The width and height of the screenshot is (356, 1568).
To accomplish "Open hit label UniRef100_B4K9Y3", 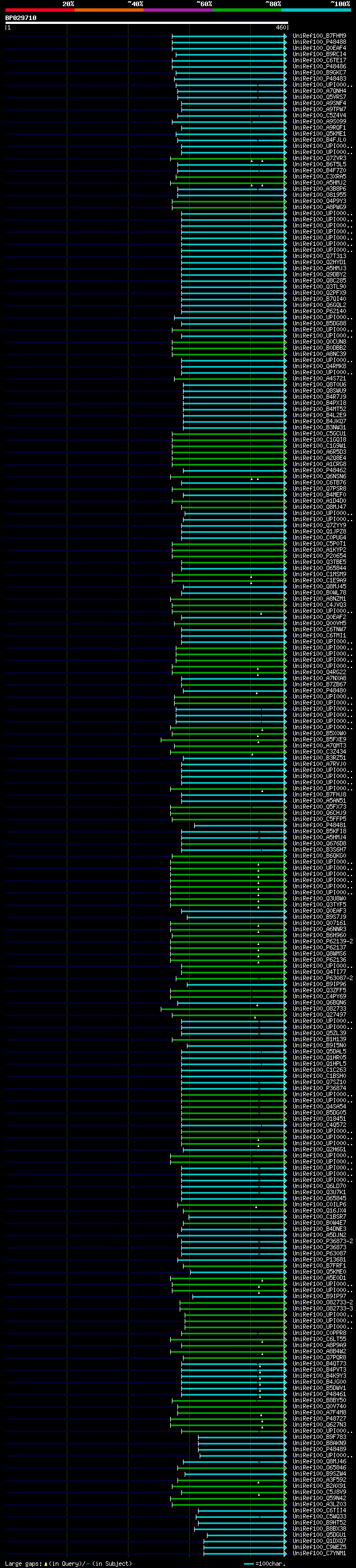I will pyautogui.click(x=319, y=1376).
